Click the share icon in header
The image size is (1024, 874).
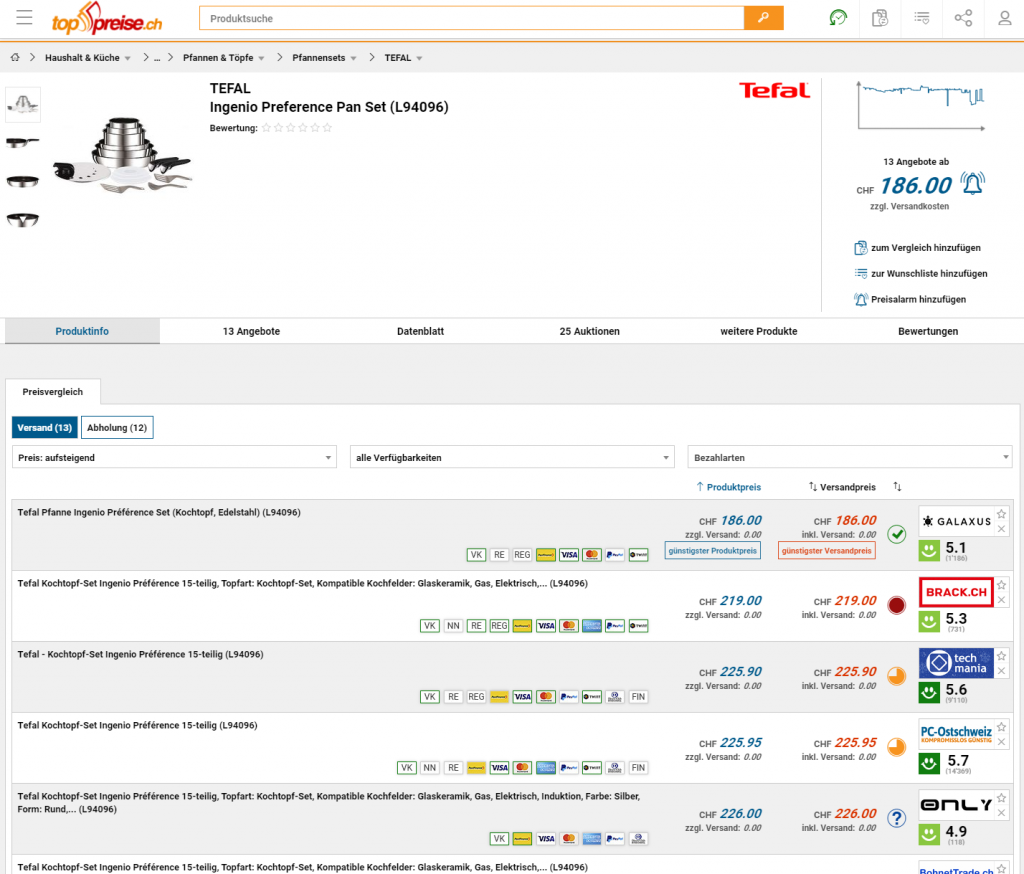pos(963,18)
